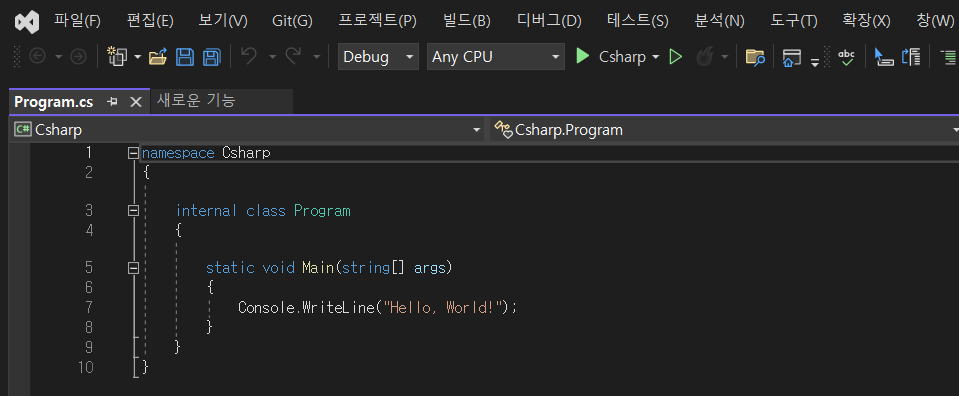Click the args parameter in Main signature
Screen dimensions: 959x396
click(430, 267)
